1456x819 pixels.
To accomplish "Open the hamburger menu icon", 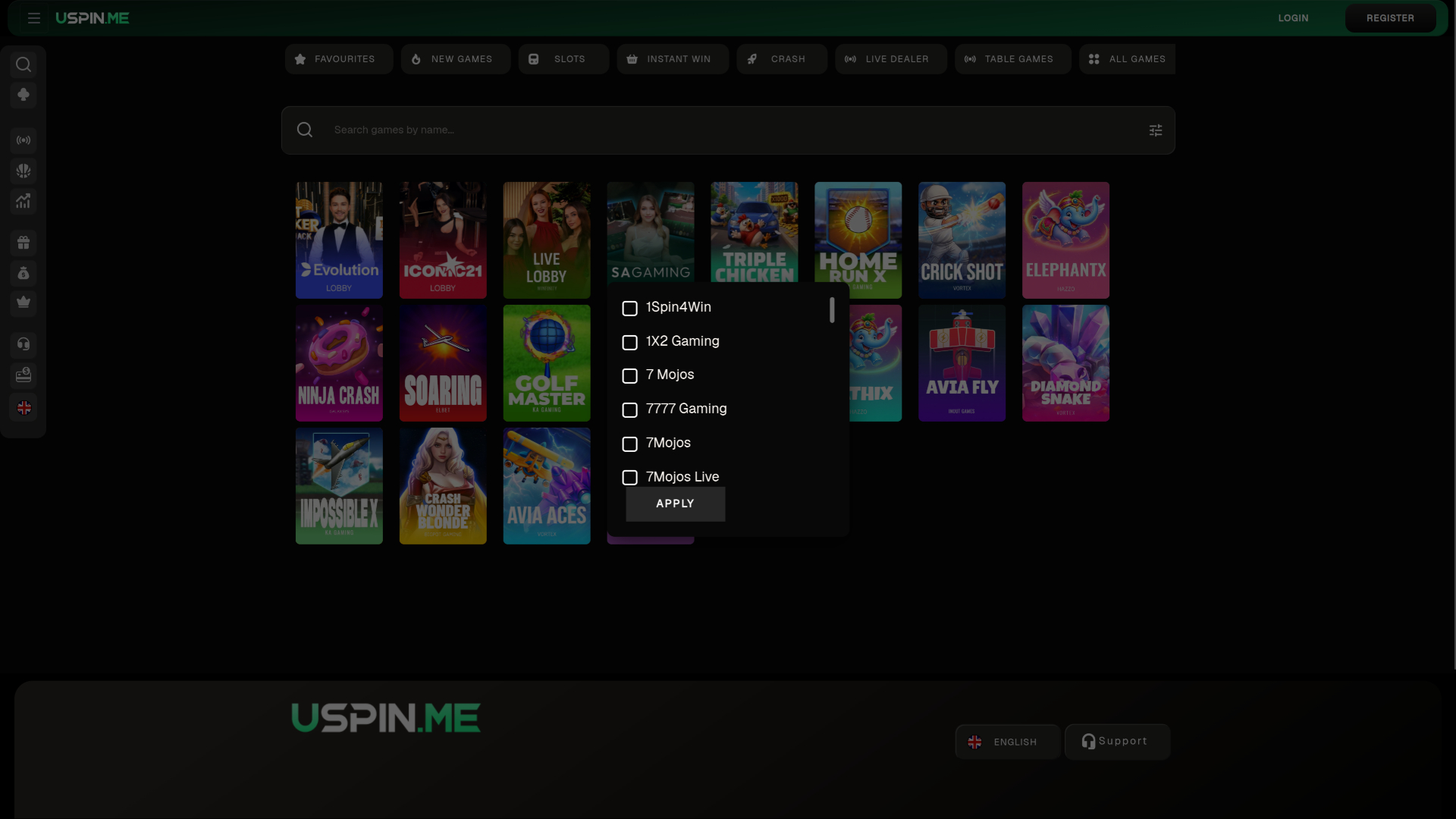I will click(x=34, y=18).
